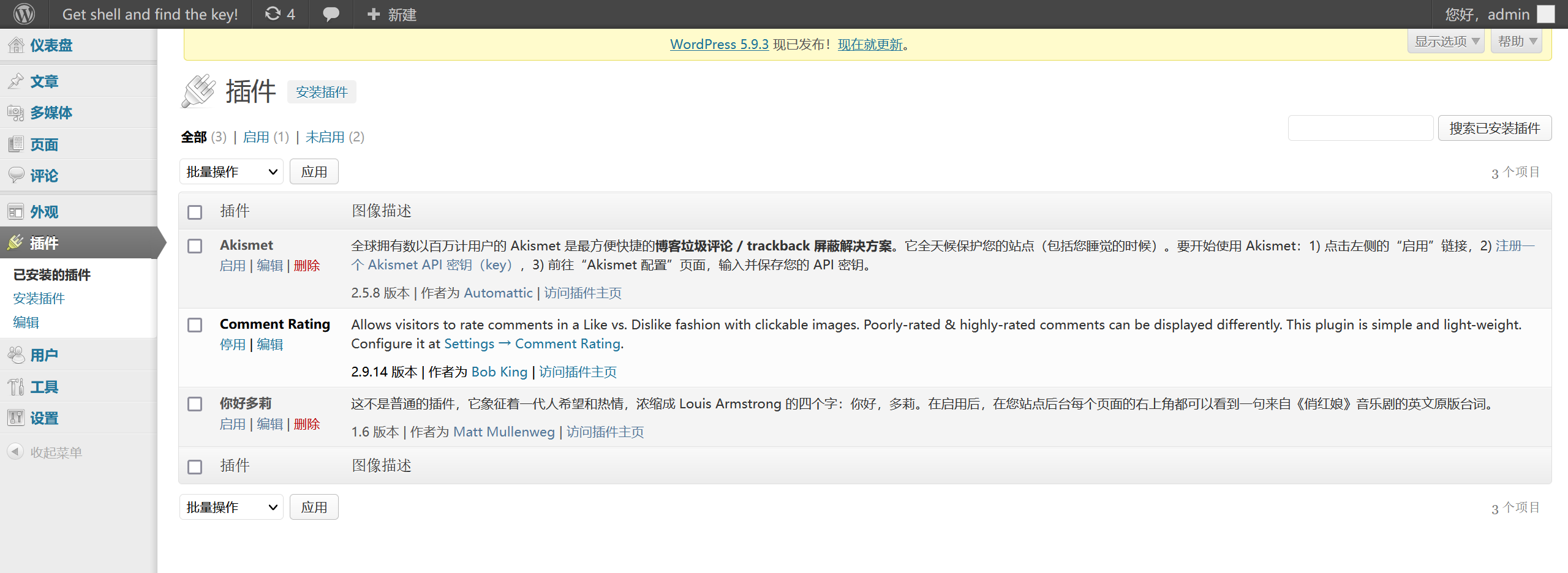This screenshot has height=573, width=1568.
Task: Click the top 应用 apply button
Action: (314, 172)
